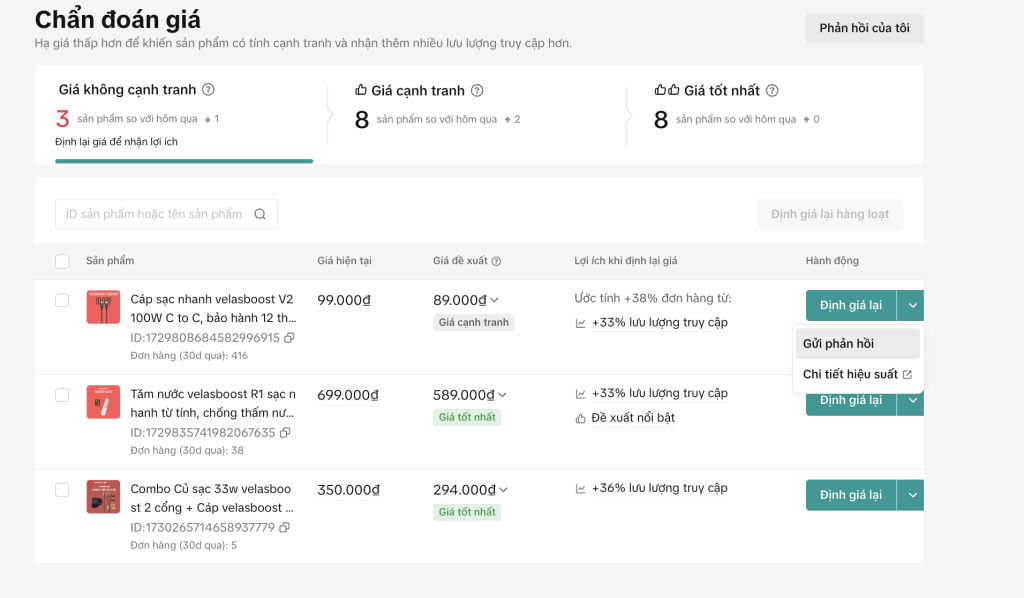Click the Phản hồi của tôi button
The image size is (1024, 598).
(x=864, y=28)
